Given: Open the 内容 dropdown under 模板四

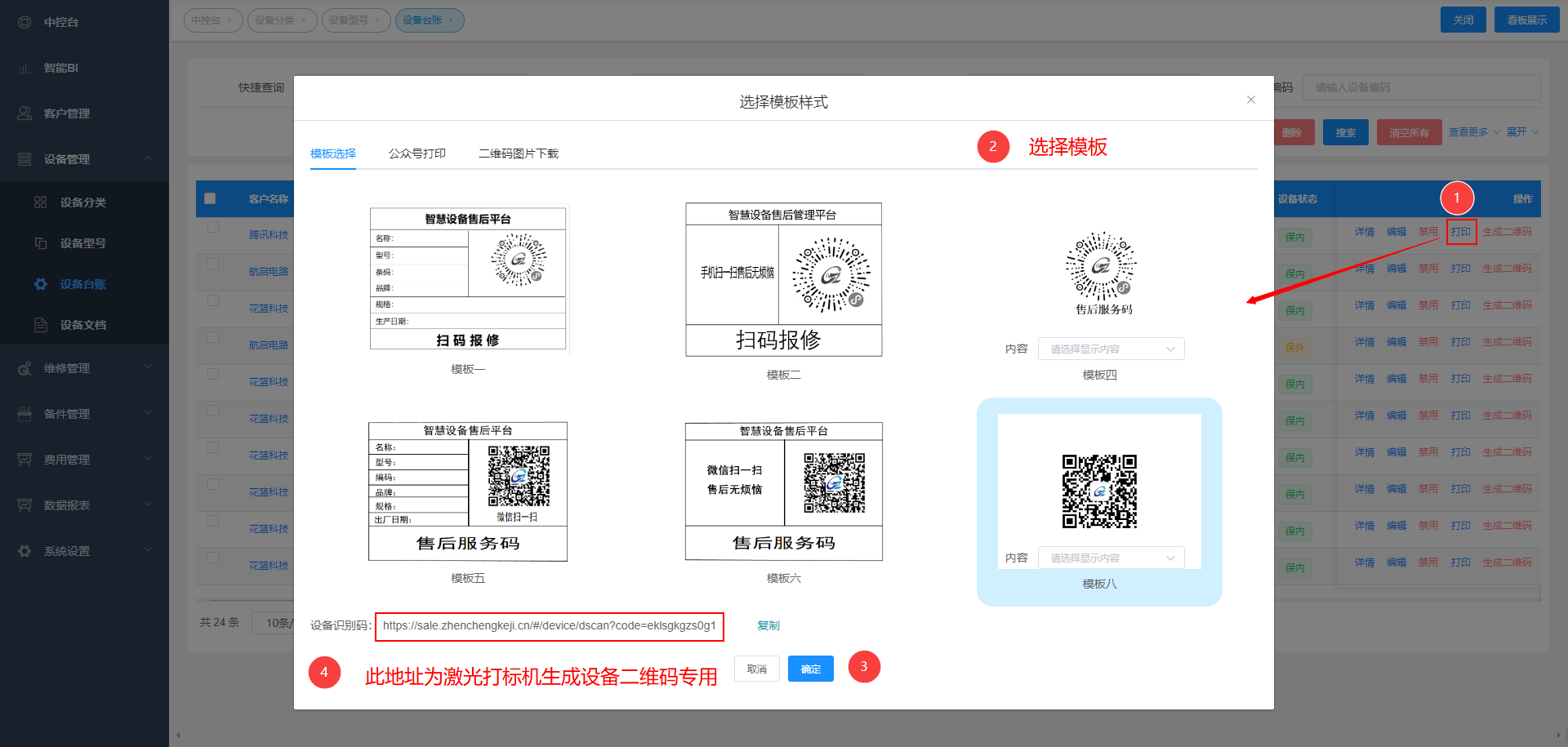Looking at the screenshot, I should [1111, 349].
